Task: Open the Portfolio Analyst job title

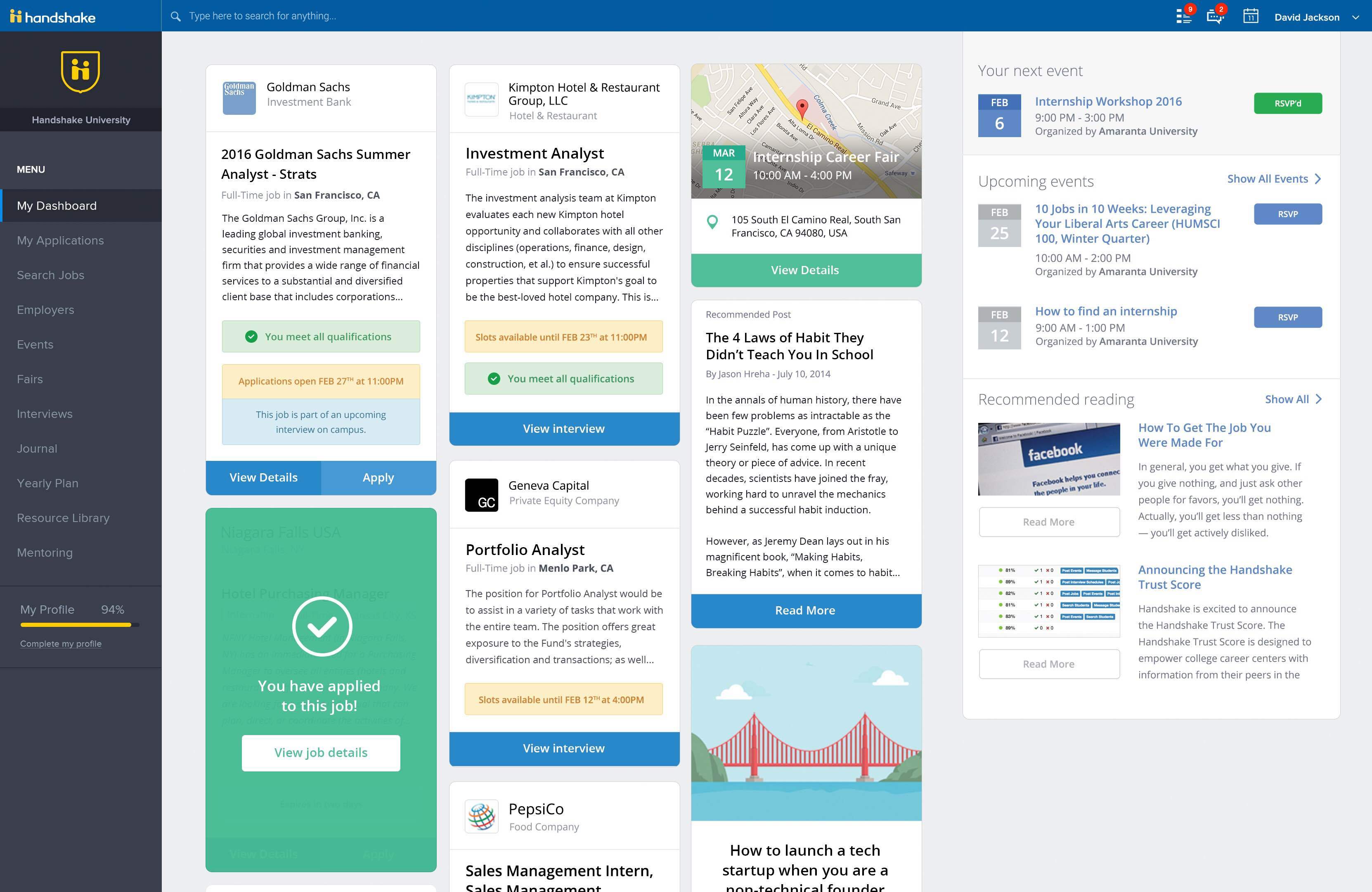Action: [x=525, y=550]
